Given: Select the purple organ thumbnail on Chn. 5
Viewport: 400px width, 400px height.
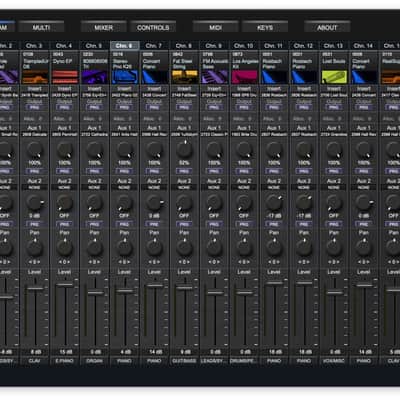Looking at the screenshot, I should pos(95,77).
